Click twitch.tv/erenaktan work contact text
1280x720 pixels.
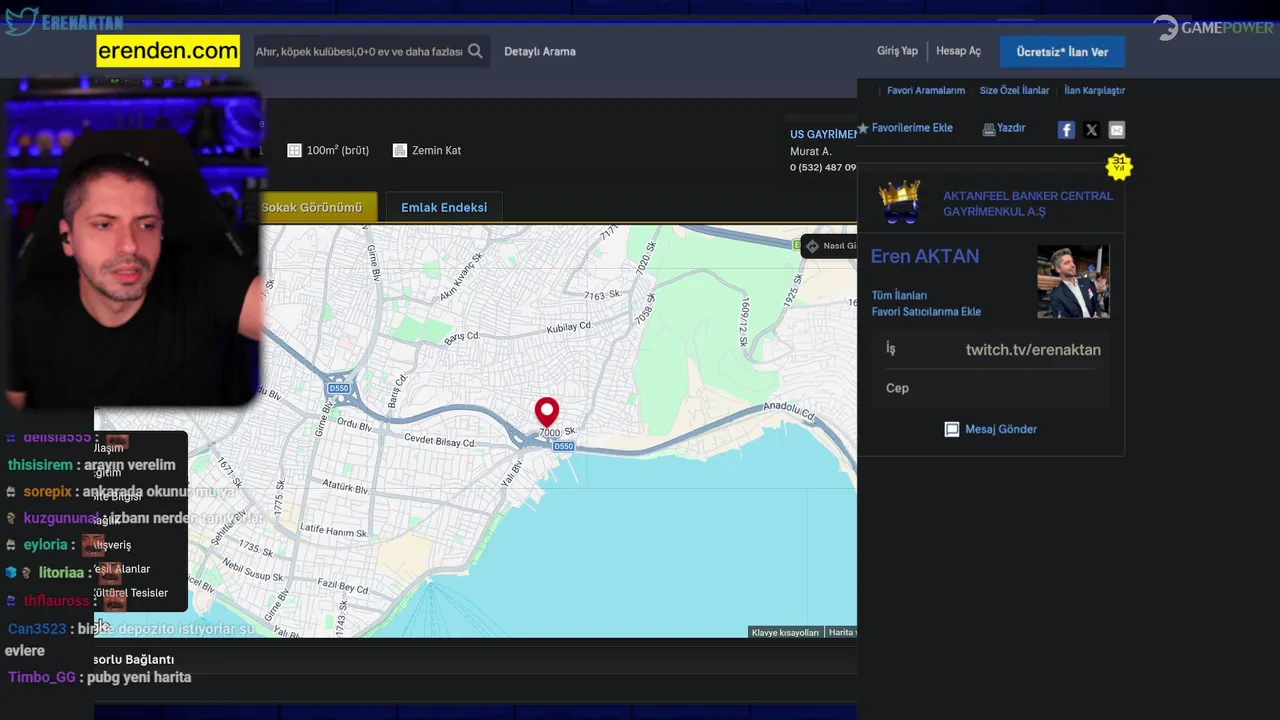tap(1033, 349)
